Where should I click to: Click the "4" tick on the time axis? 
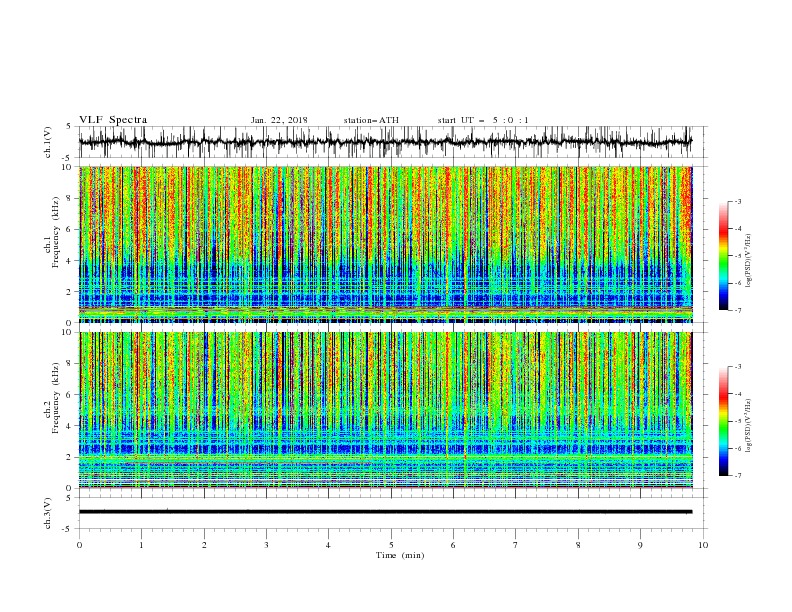pyautogui.click(x=328, y=545)
